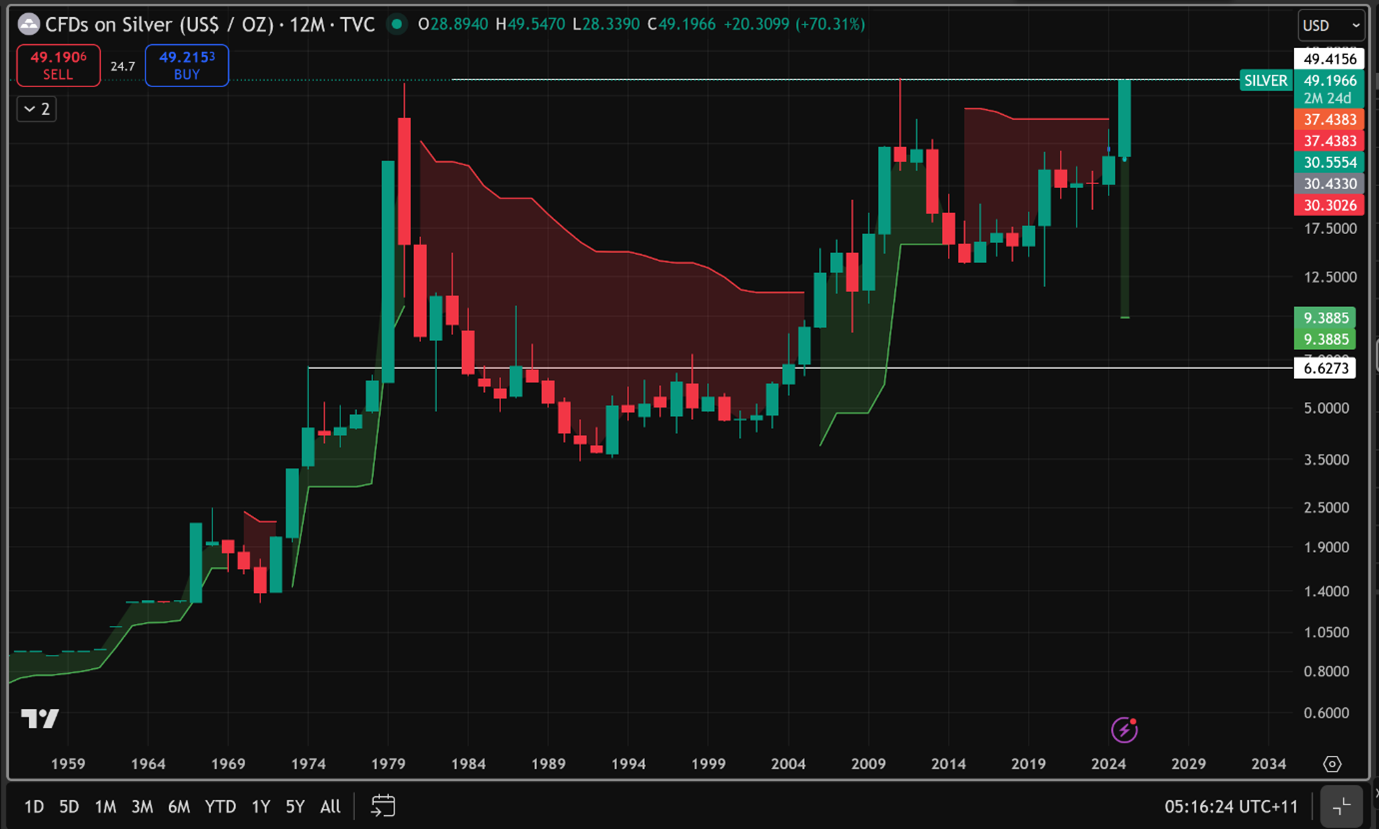1379x829 pixels.
Task: Expand the collapsed indicators legend
Action: pos(36,109)
